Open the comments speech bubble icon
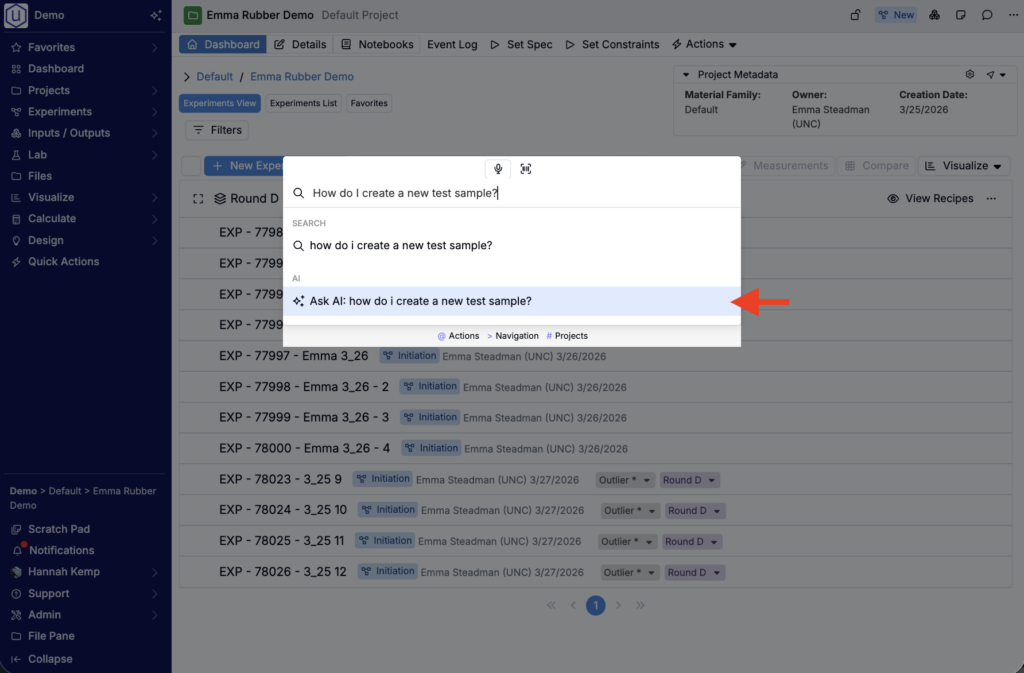1024x673 pixels. [x=987, y=15]
